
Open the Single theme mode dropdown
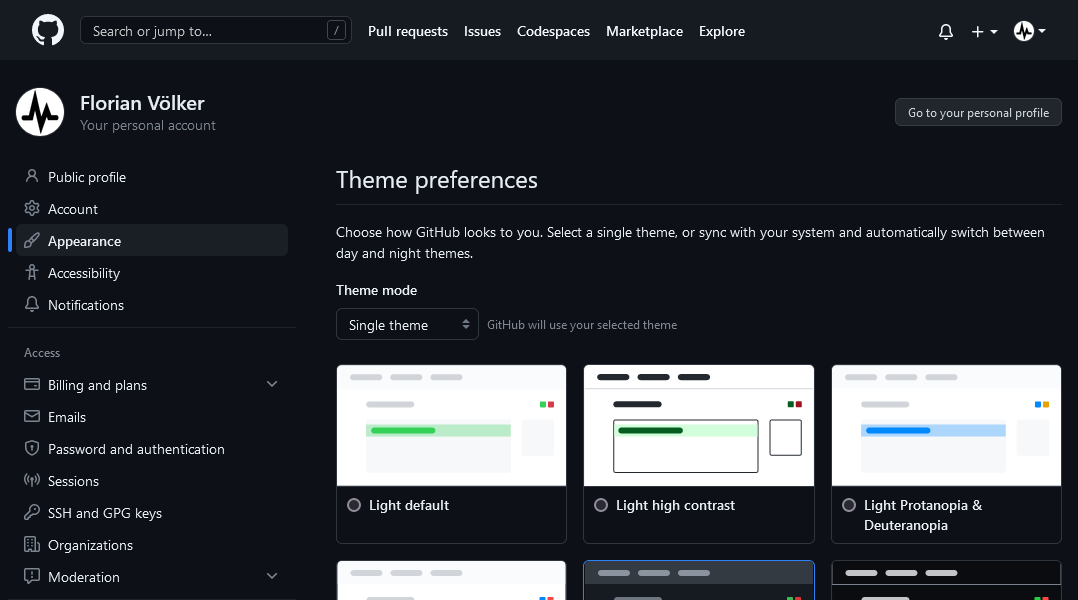pos(407,324)
